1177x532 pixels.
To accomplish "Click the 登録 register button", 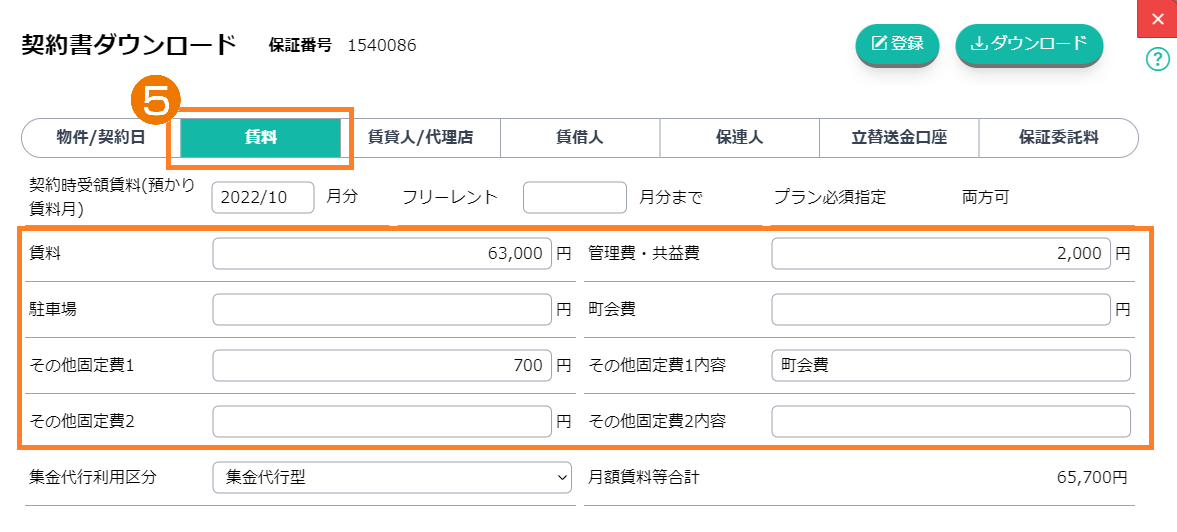I will [897, 44].
